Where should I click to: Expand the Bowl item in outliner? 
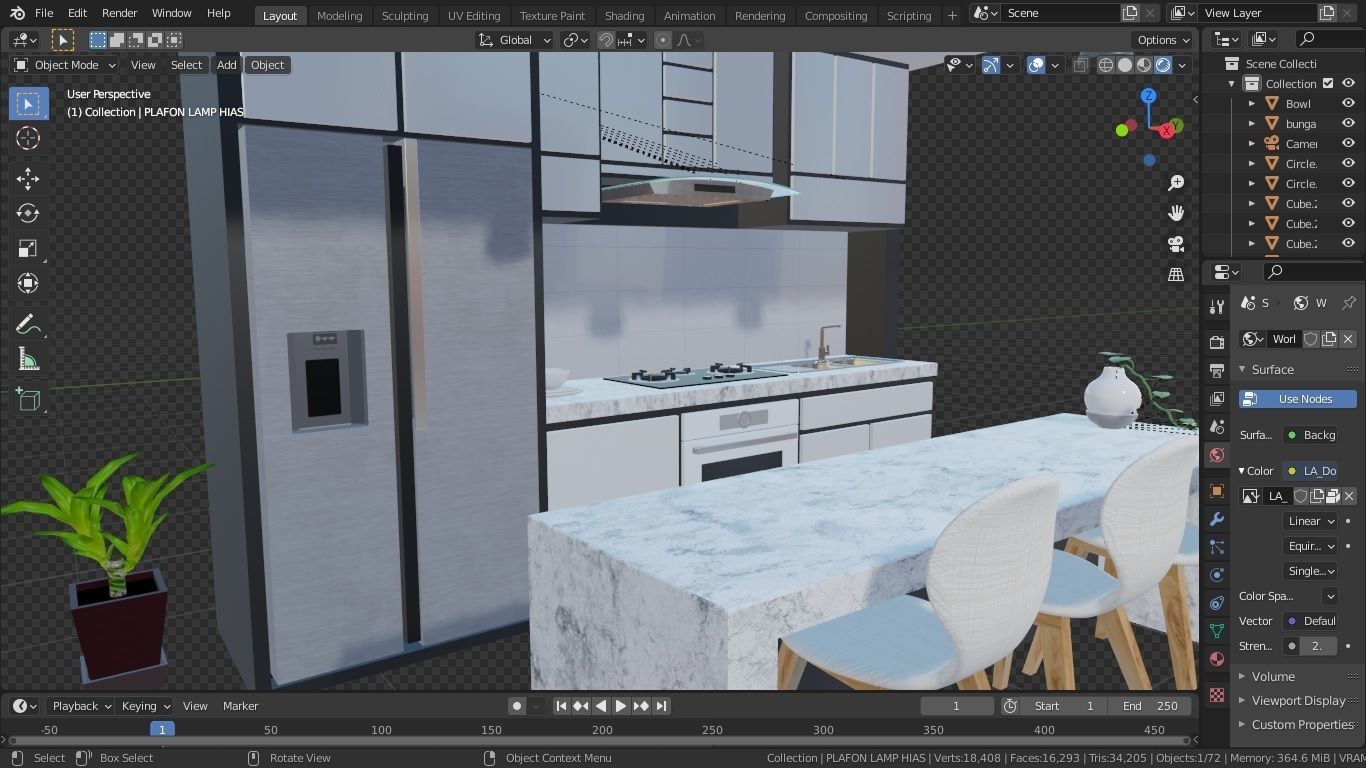point(1252,104)
